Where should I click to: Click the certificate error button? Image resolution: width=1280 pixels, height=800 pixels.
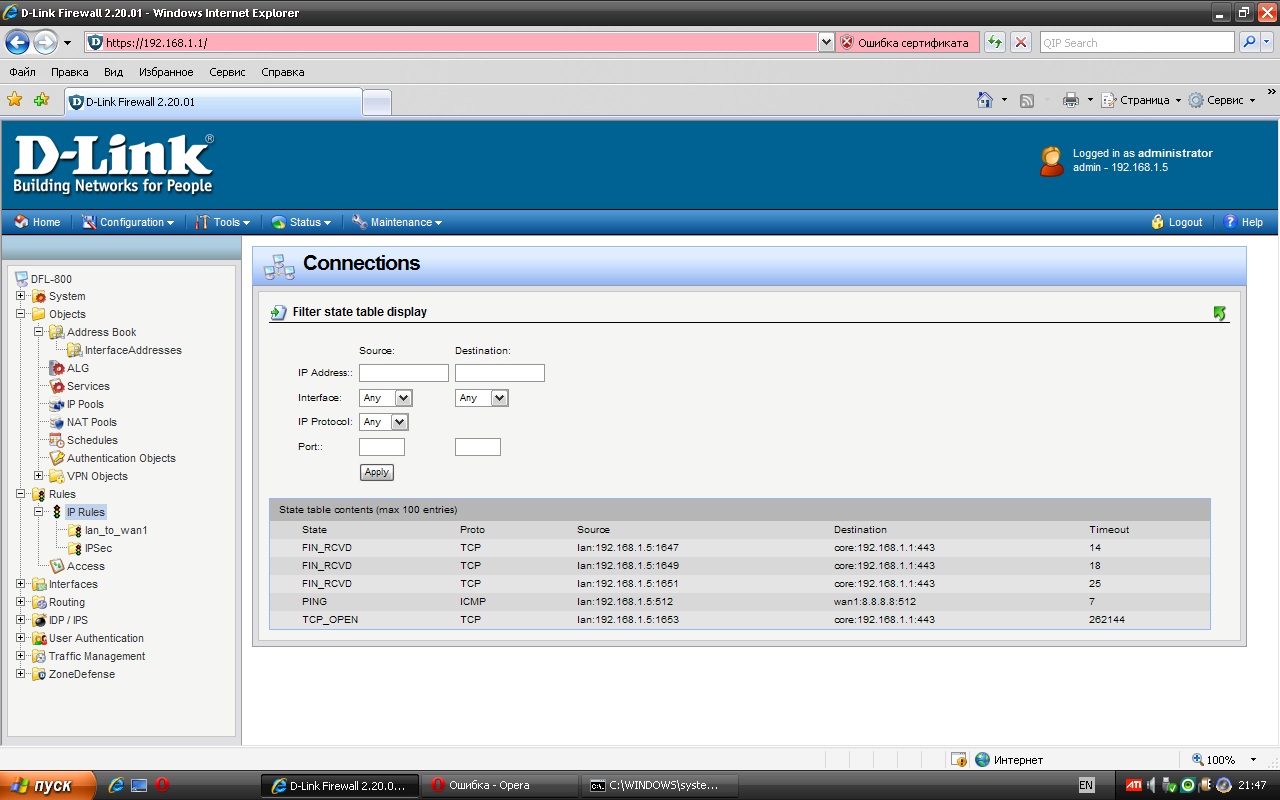point(905,42)
